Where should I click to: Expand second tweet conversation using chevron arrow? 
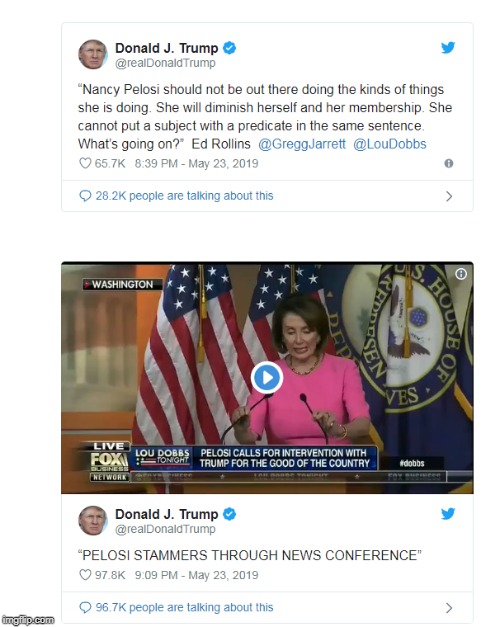pos(449,608)
